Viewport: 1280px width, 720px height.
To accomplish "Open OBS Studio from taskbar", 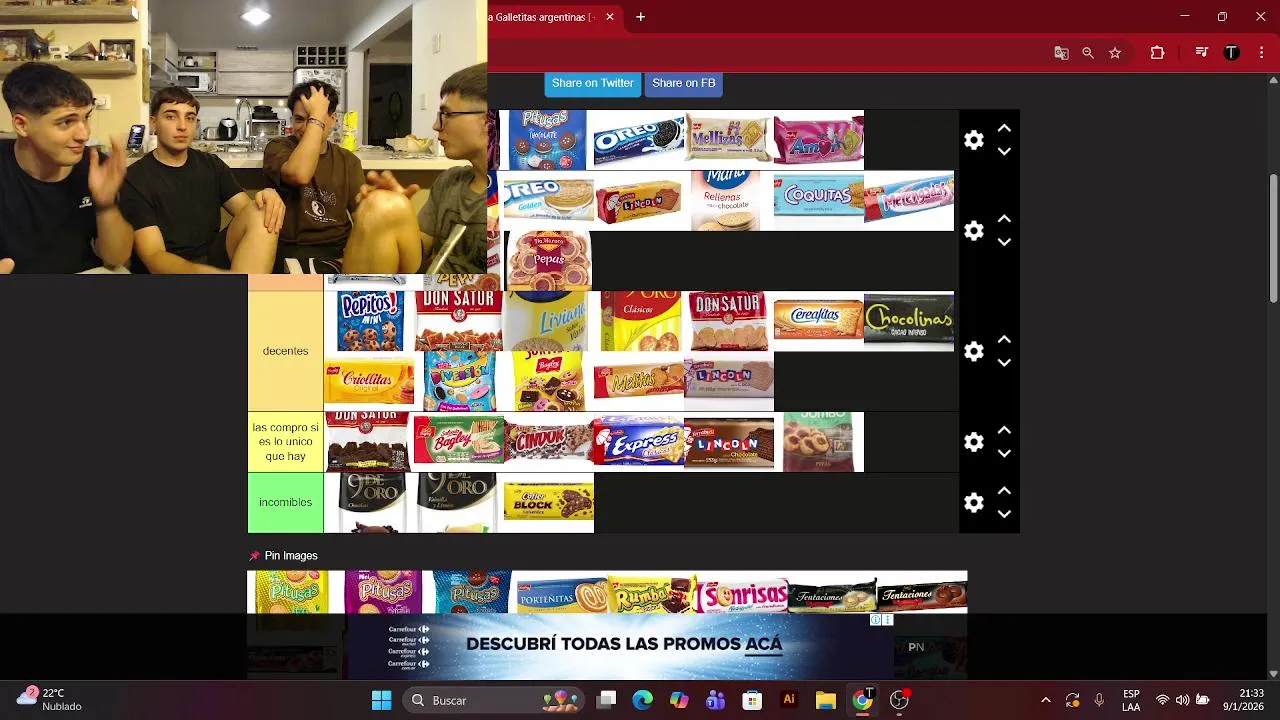I will click(899, 700).
